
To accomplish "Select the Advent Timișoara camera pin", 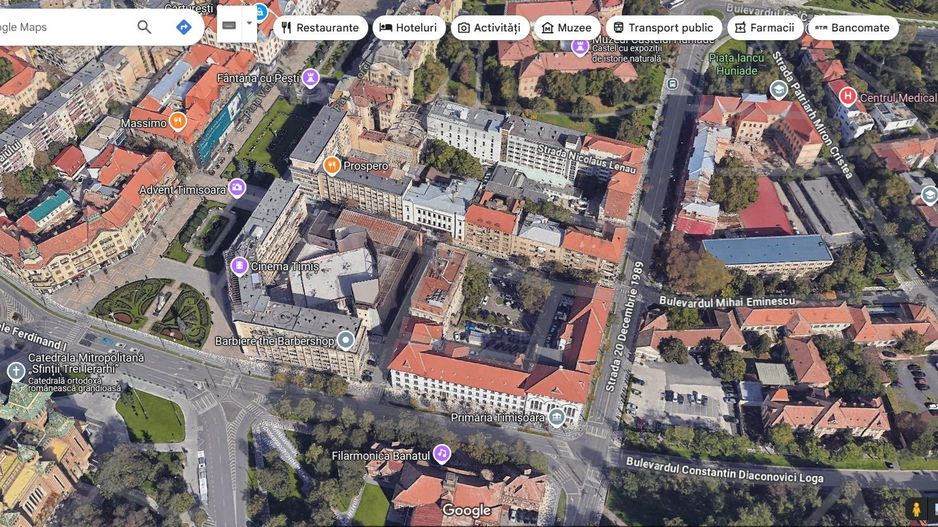I will (x=237, y=188).
